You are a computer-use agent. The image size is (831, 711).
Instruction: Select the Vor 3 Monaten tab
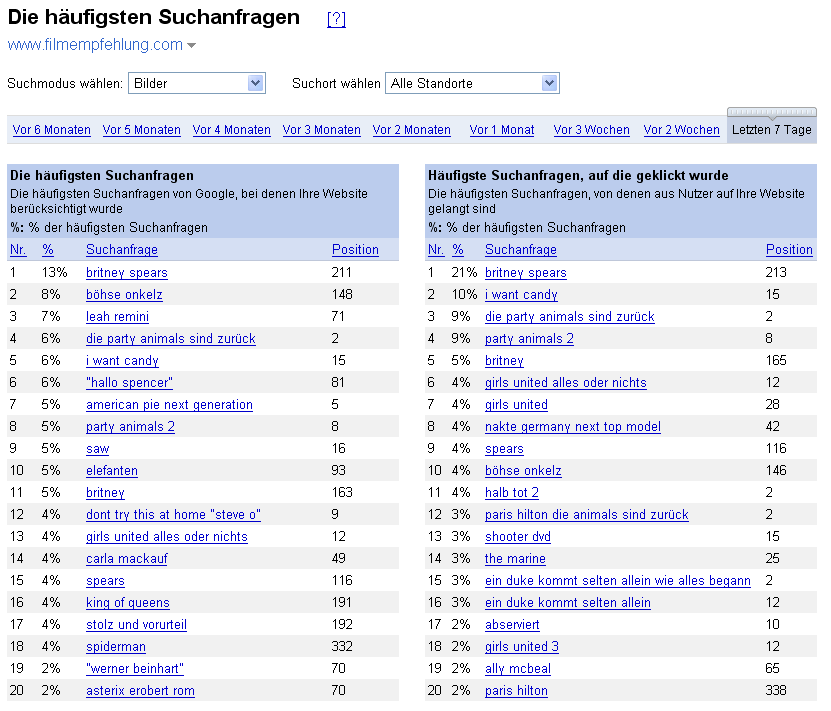point(321,130)
